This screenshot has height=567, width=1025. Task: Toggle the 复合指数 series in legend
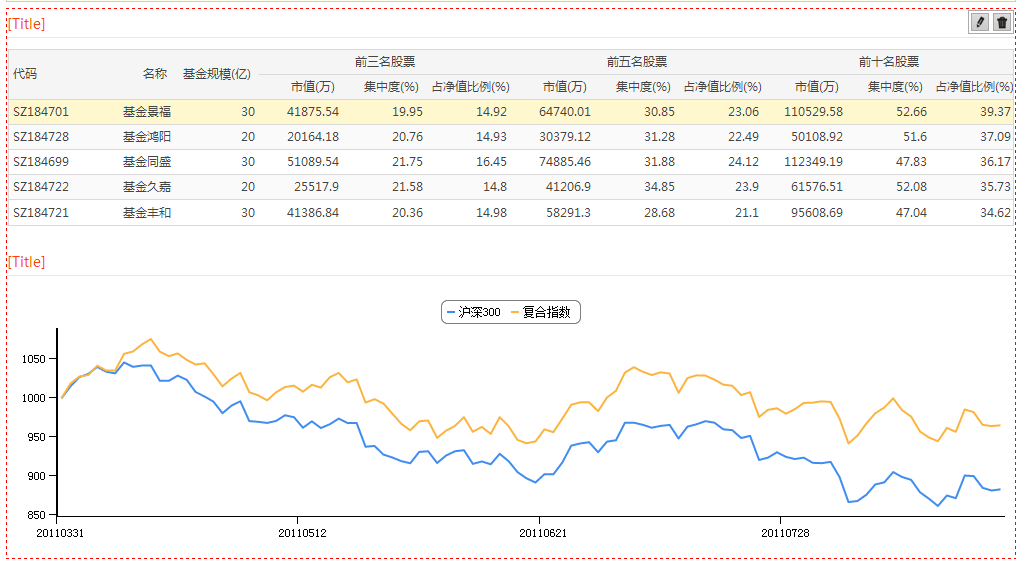[540, 313]
